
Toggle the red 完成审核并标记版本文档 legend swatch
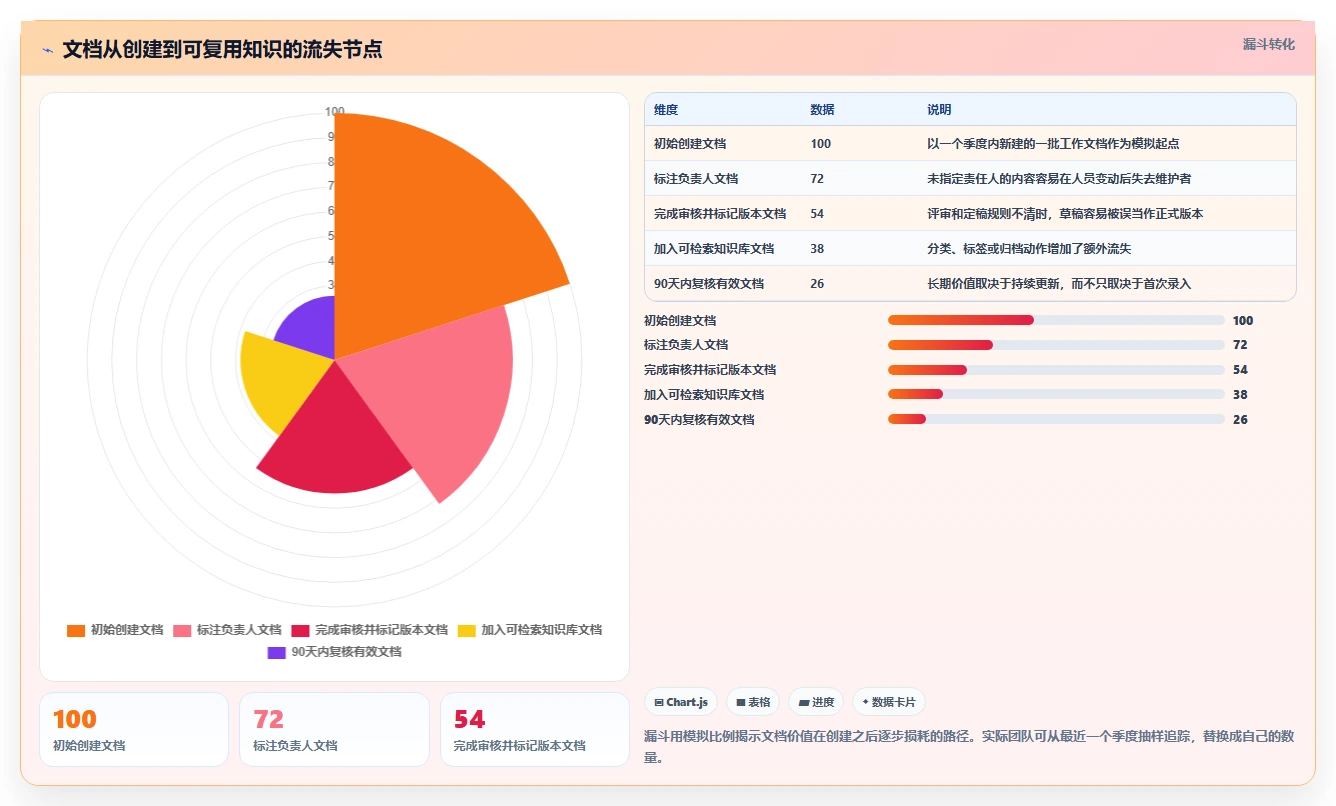(300, 630)
